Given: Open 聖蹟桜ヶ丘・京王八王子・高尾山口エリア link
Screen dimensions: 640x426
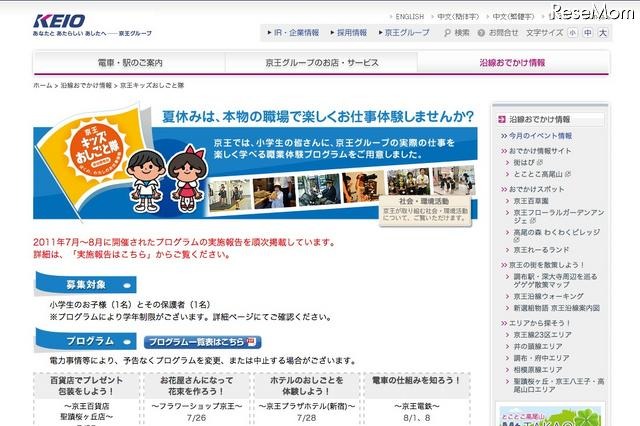Looking at the screenshot, I should point(559,385).
